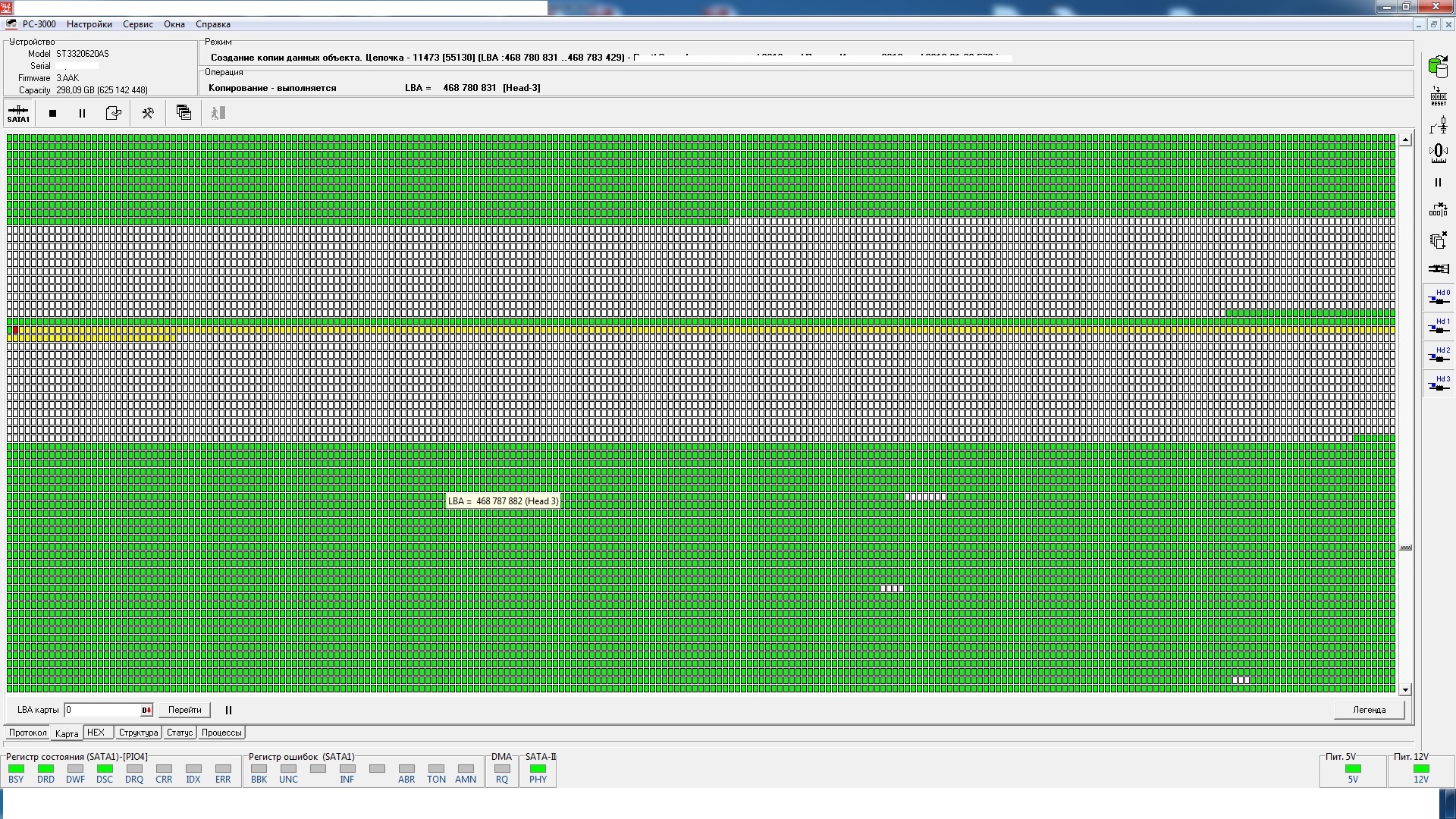This screenshot has width=1456, height=819.
Task: Open the Легенда button
Action: point(1369,710)
